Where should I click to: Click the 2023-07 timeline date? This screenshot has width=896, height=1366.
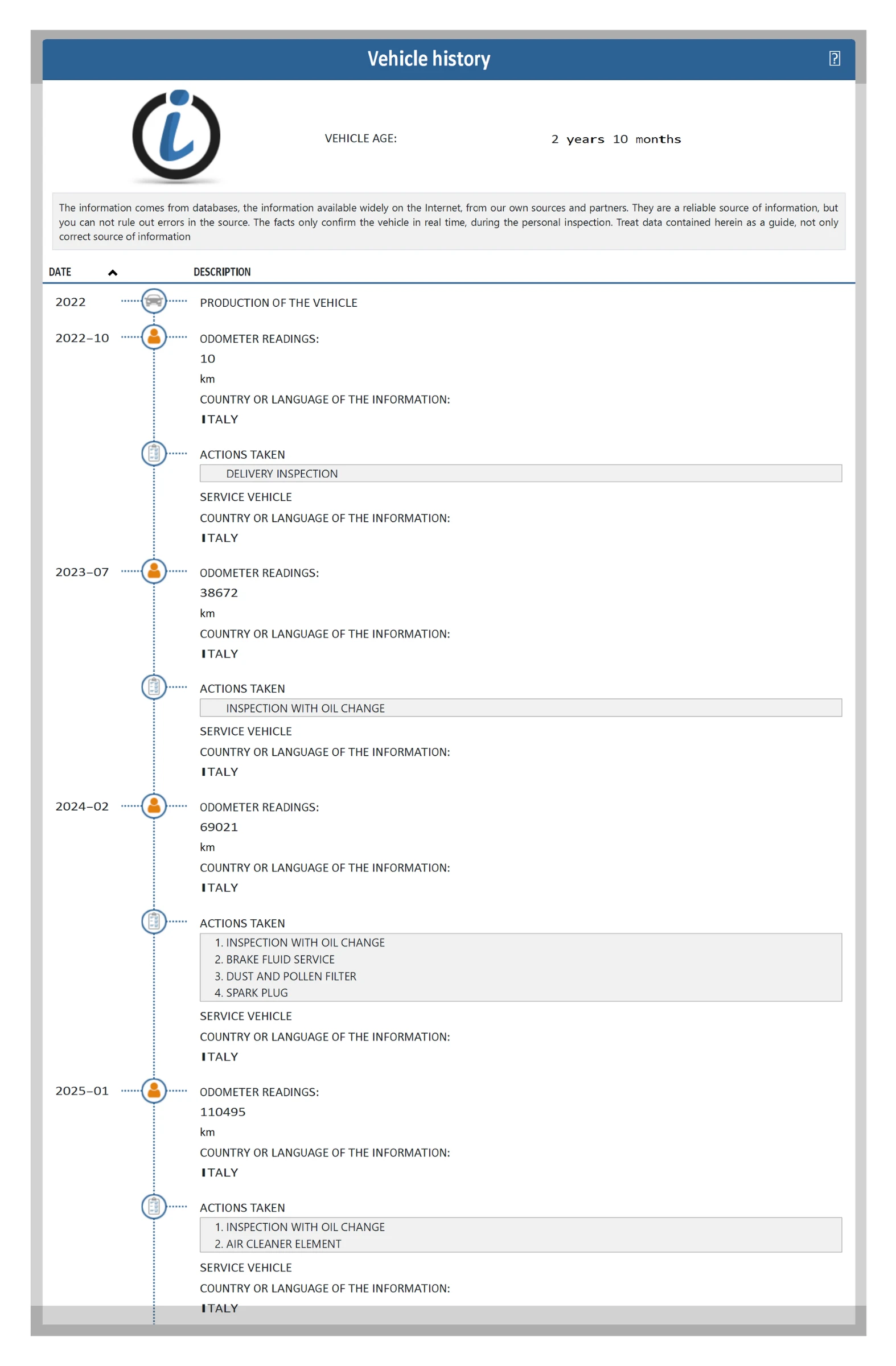(82, 572)
